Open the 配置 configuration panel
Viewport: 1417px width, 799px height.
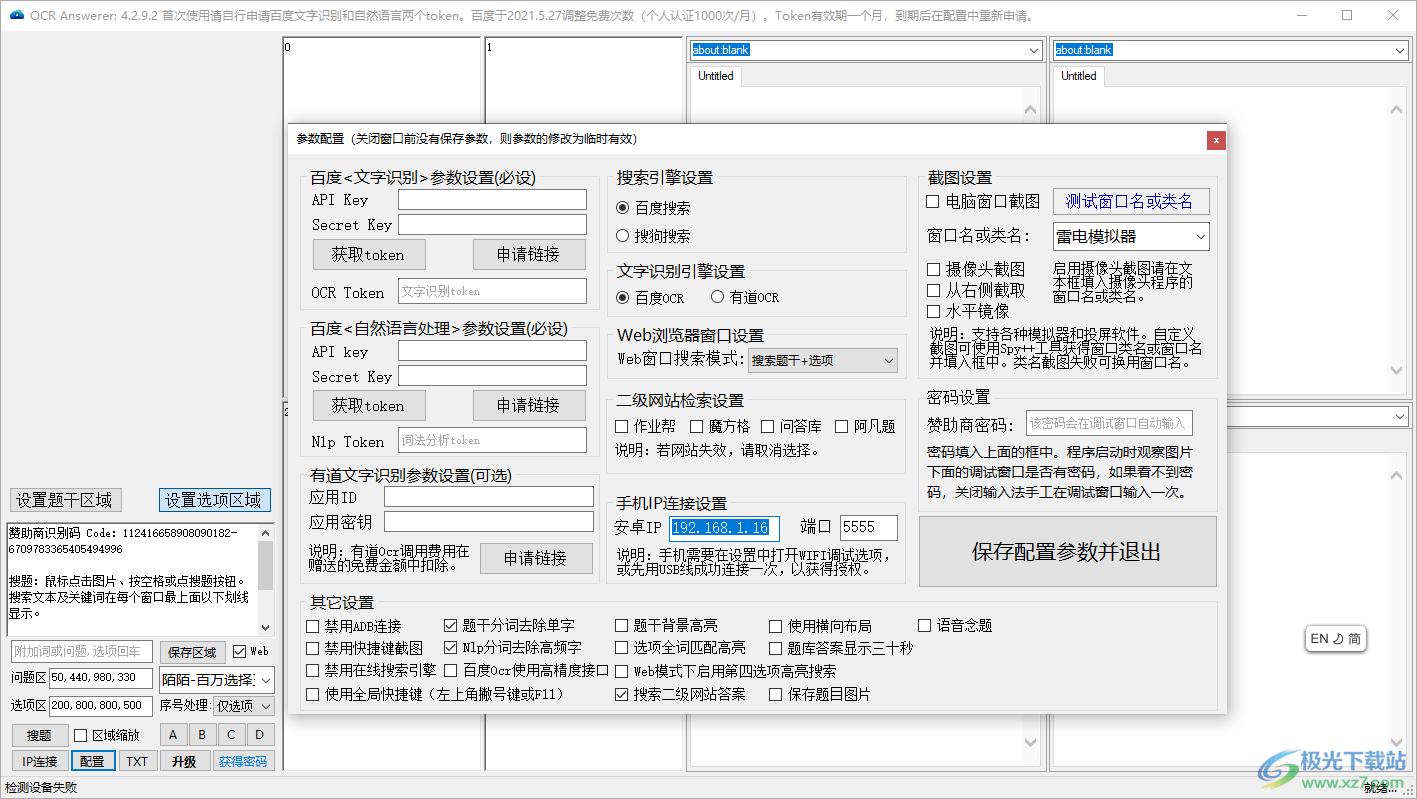coord(92,760)
